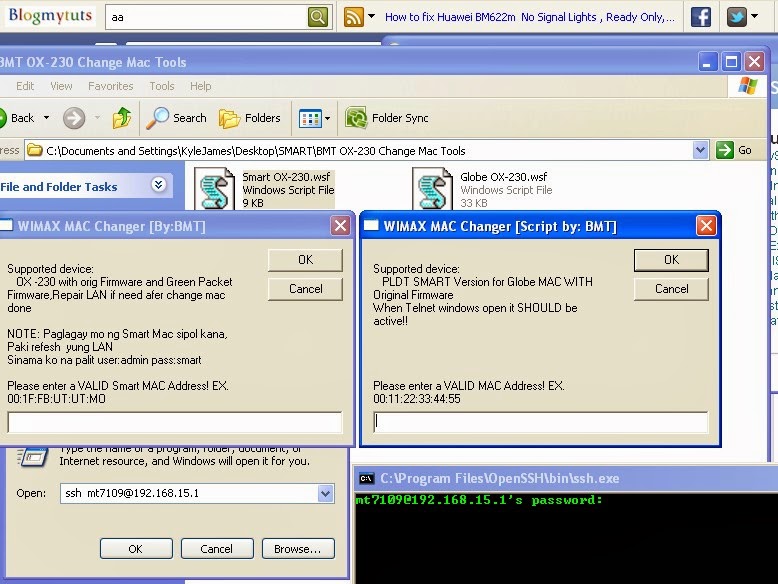Open the Tools menu
Screen dimensions: 778x584
click(162, 86)
